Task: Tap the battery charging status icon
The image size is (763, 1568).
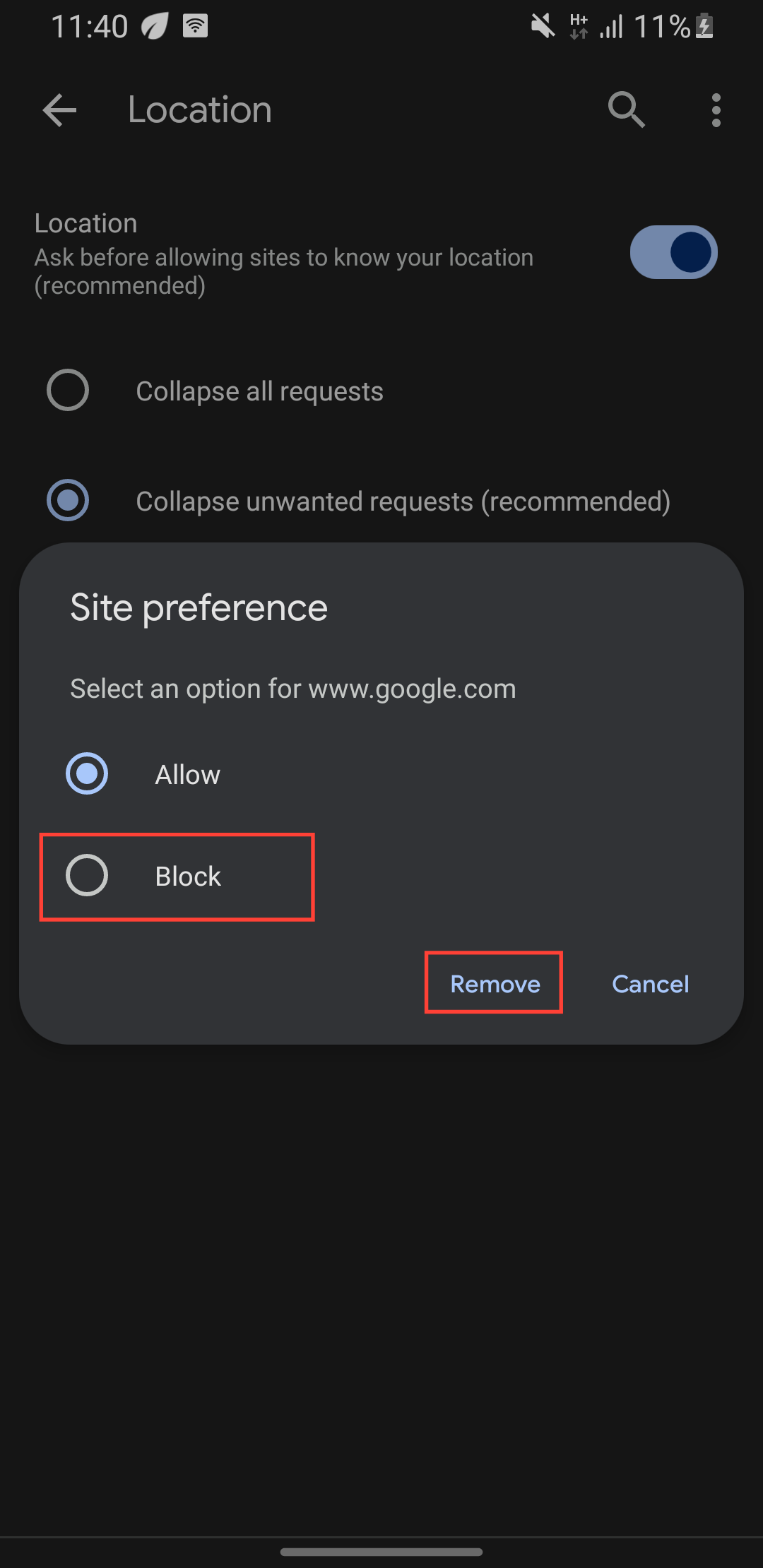Action: click(x=704, y=27)
